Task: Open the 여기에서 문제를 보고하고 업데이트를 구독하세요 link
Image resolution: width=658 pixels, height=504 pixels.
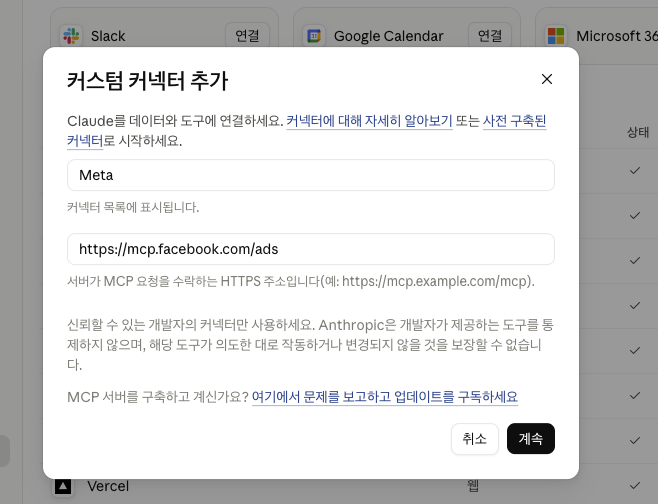Action: pos(384,397)
